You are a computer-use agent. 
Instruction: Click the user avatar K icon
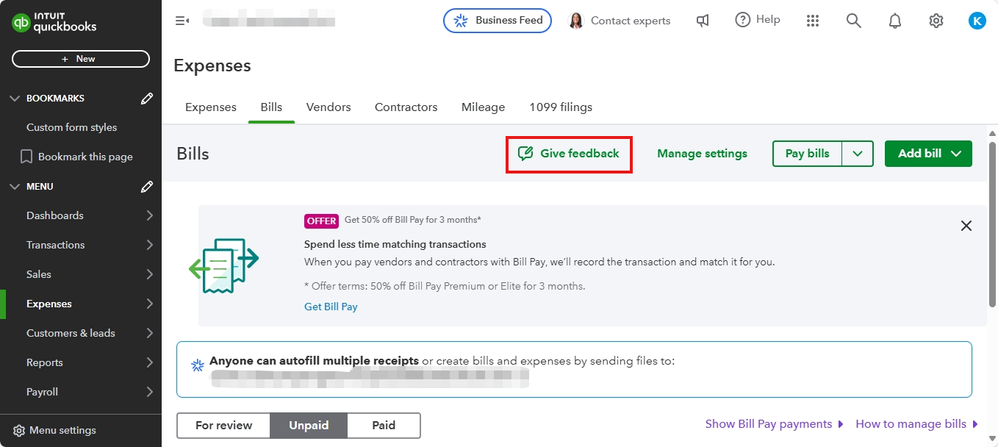pos(977,20)
